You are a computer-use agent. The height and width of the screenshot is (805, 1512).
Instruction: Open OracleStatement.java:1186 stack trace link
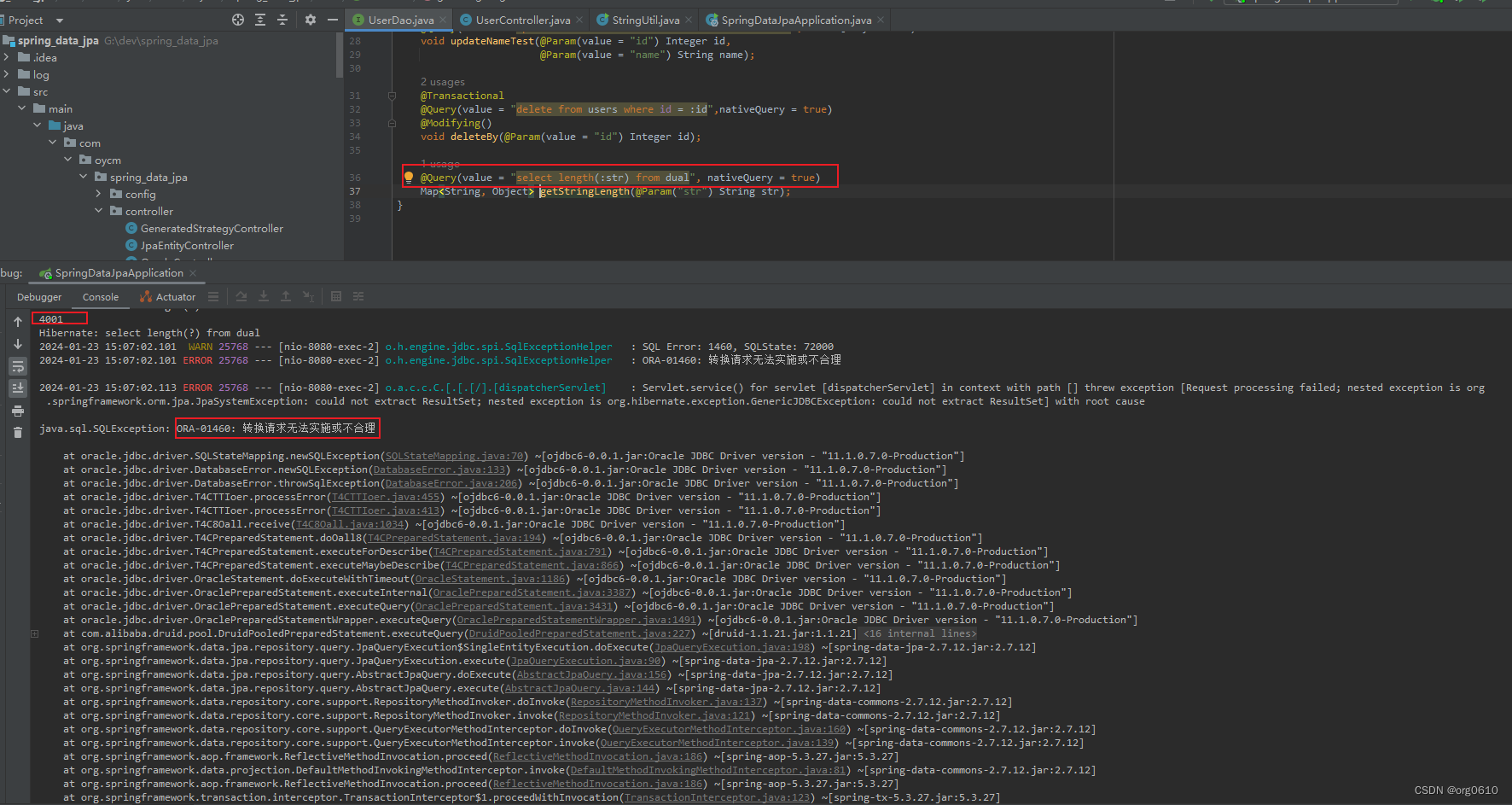491,579
